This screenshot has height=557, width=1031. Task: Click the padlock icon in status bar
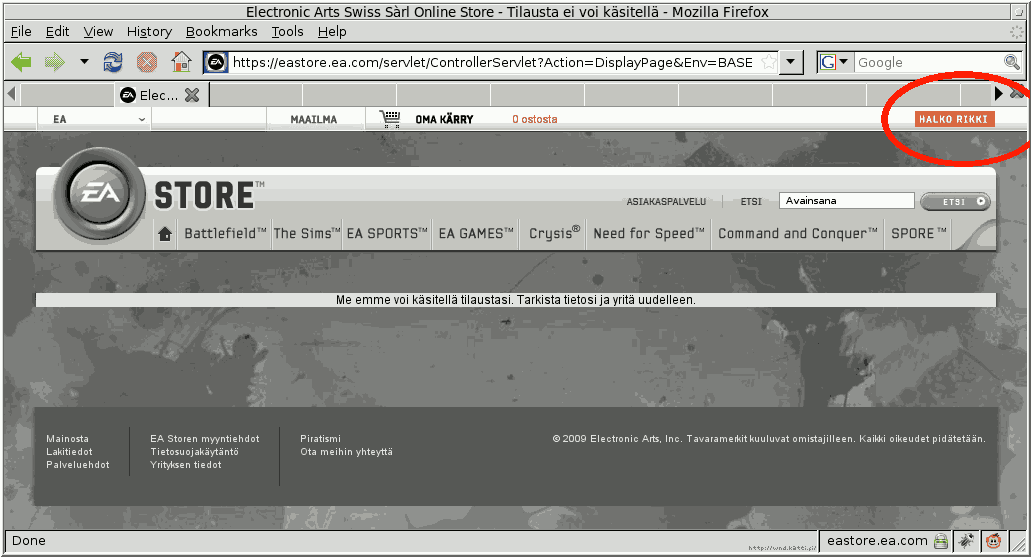point(941,541)
